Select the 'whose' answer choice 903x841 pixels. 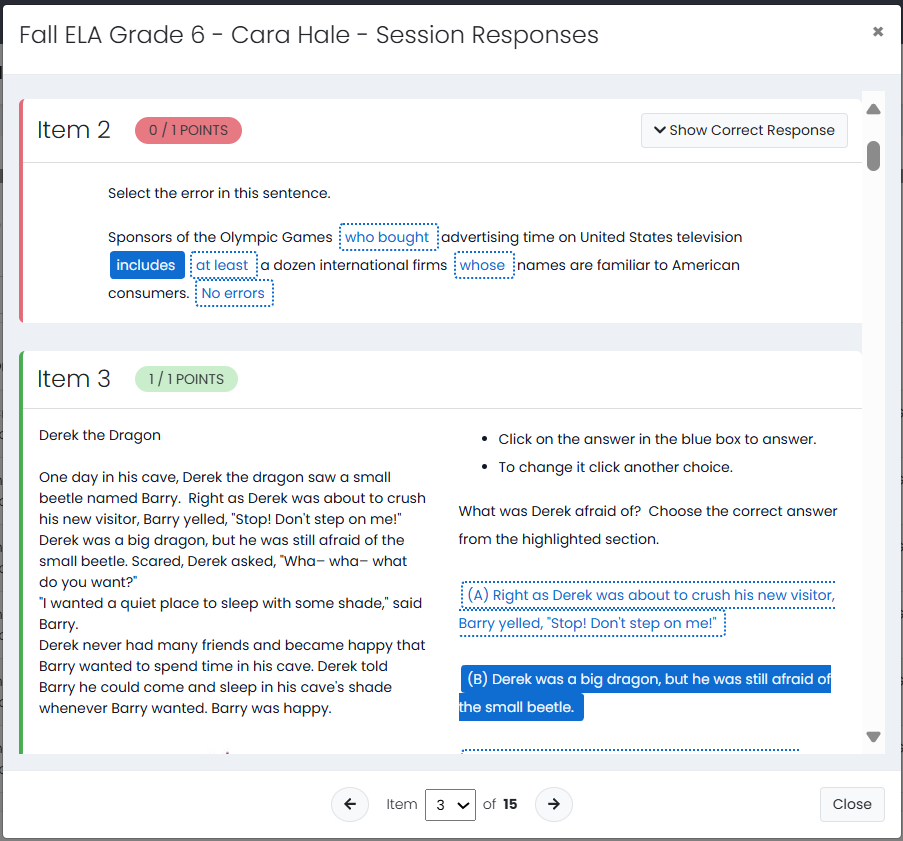point(483,265)
